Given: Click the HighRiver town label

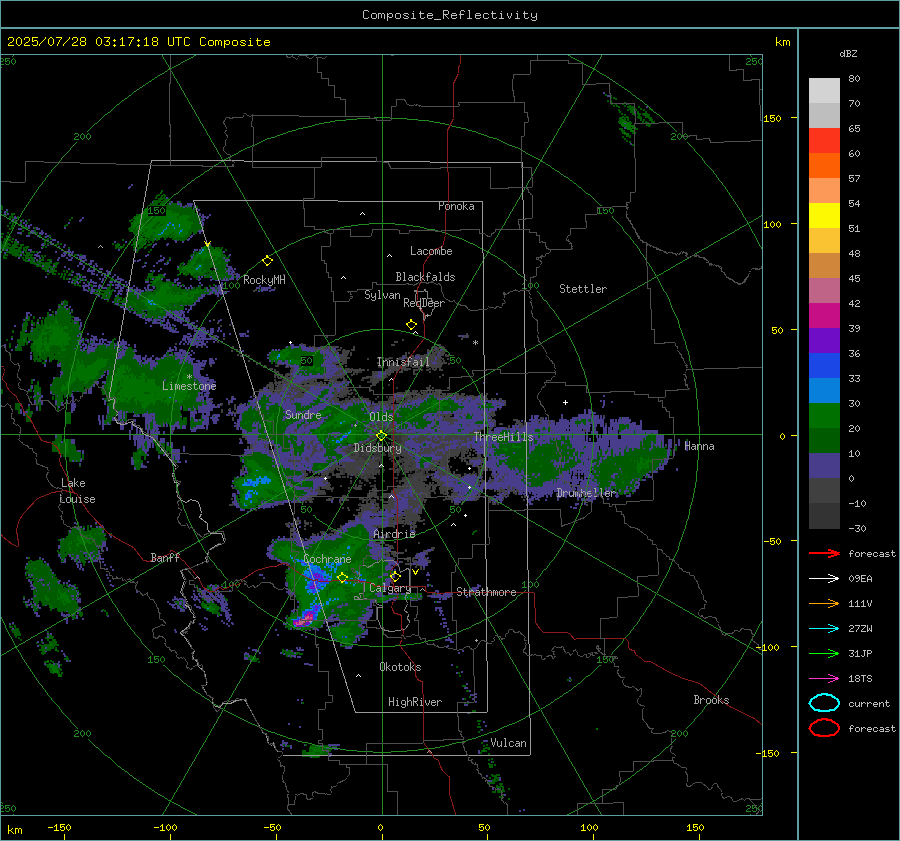Looking at the screenshot, I should point(415,702).
